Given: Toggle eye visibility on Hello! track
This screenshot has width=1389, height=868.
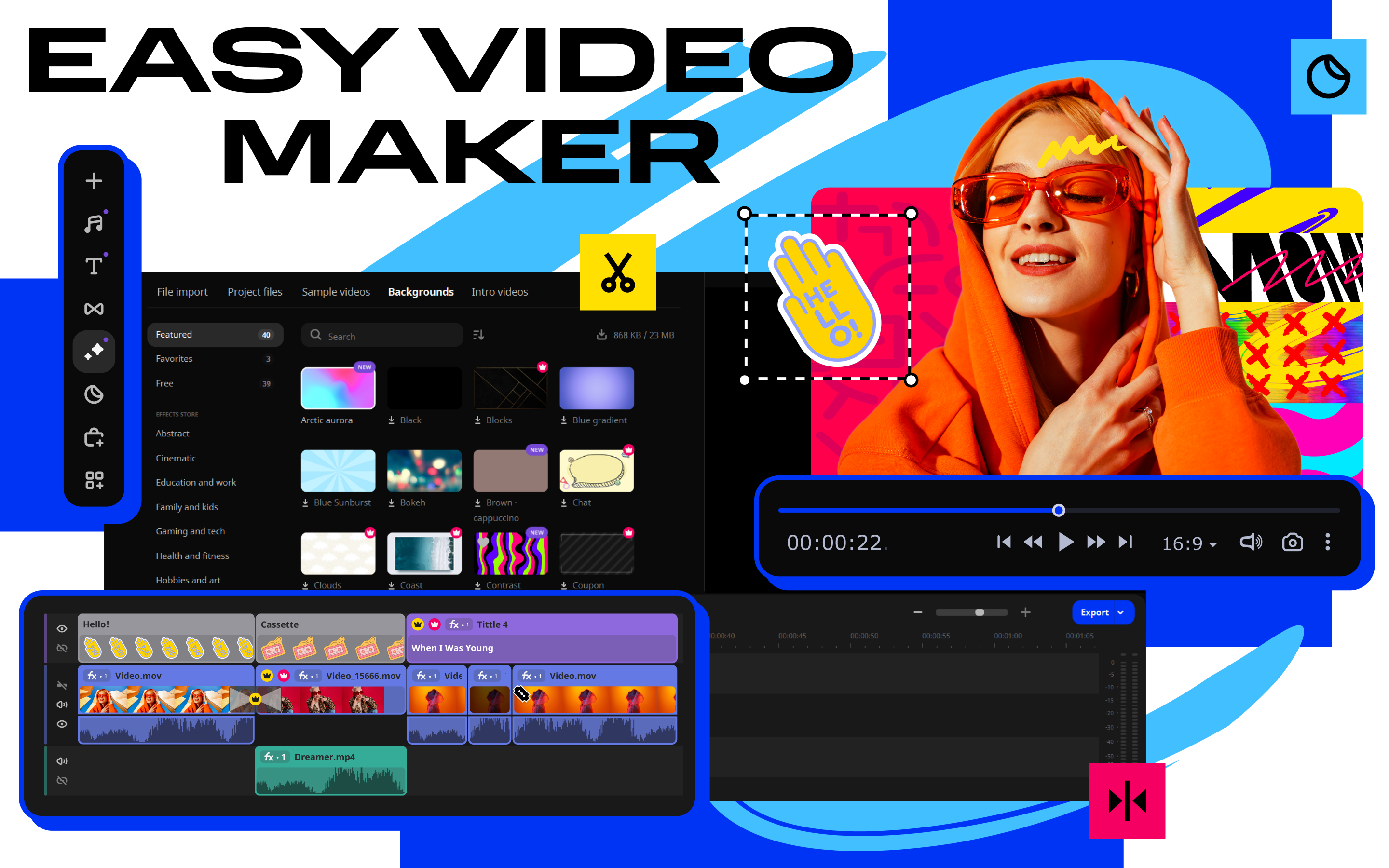Looking at the screenshot, I should [62, 629].
